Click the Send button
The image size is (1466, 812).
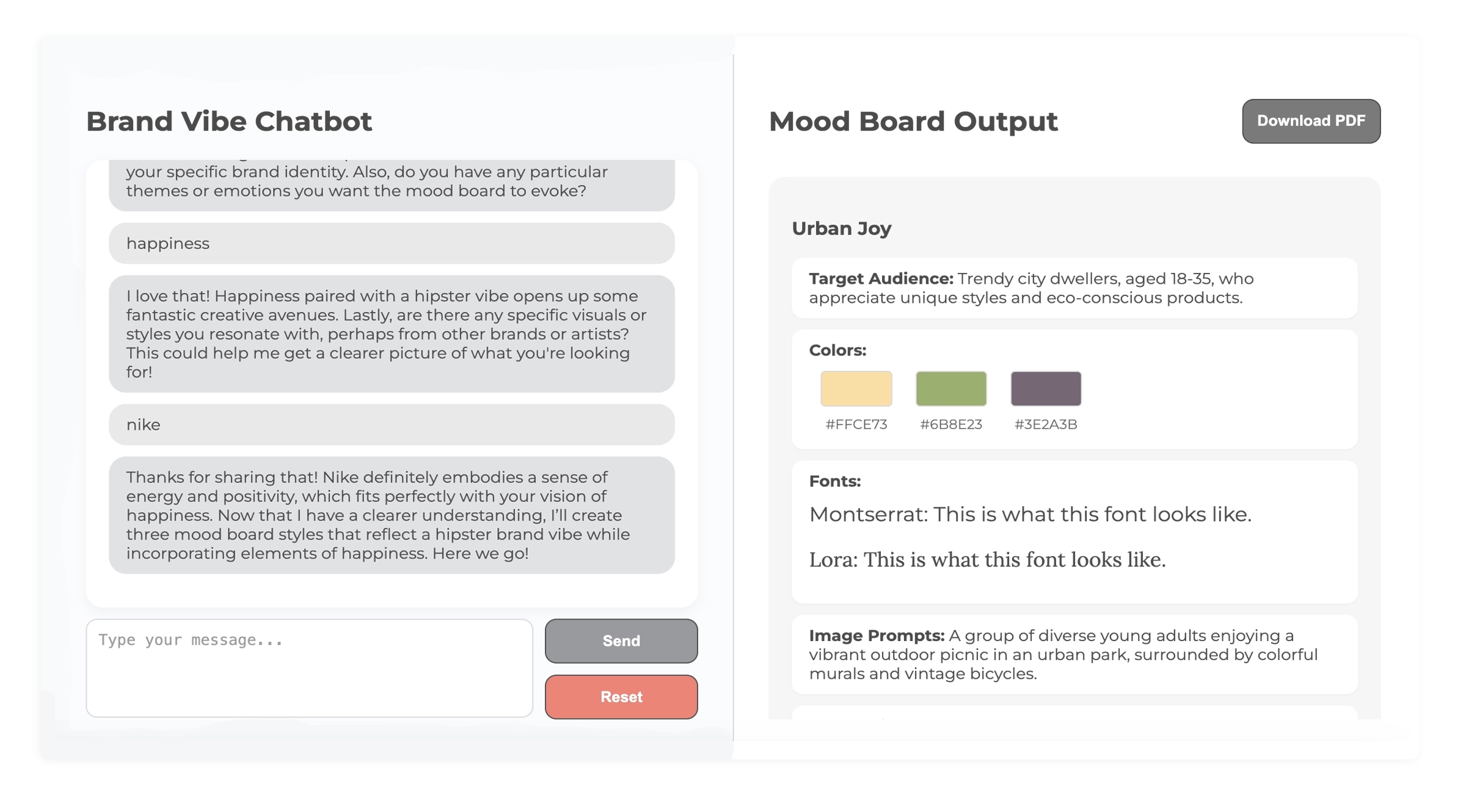coord(621,641)
